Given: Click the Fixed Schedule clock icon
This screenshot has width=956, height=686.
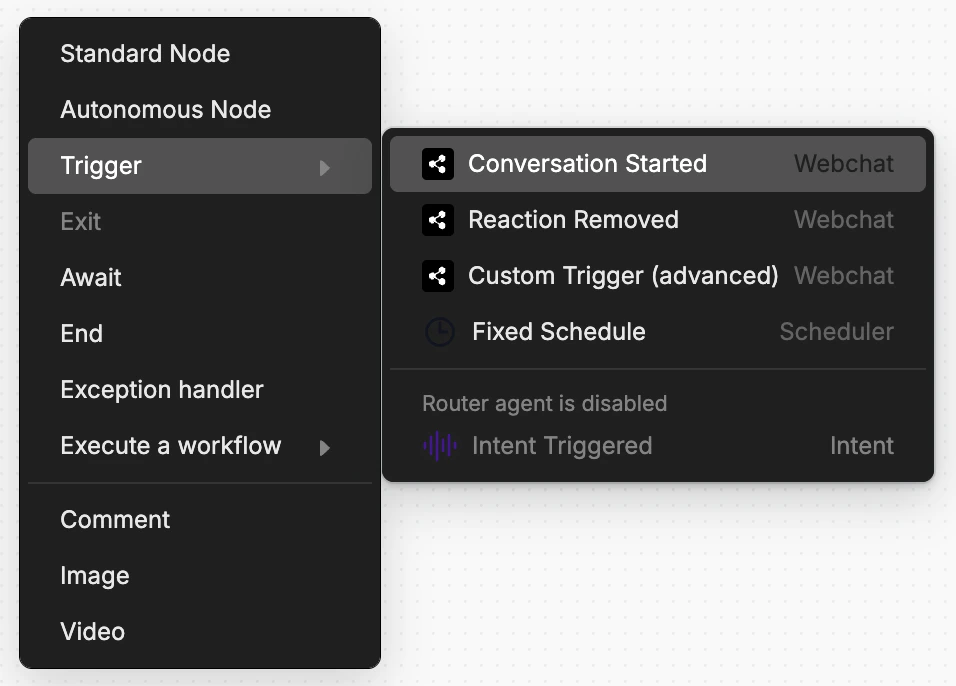Looking at the screenshot, I should 439,332.
